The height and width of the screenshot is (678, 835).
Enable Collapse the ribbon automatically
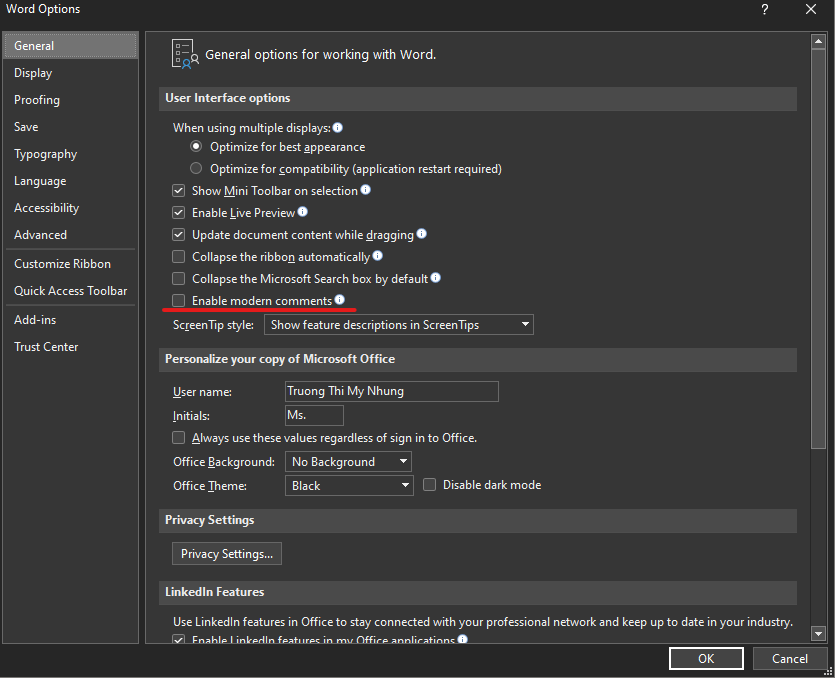click(178, 257)
